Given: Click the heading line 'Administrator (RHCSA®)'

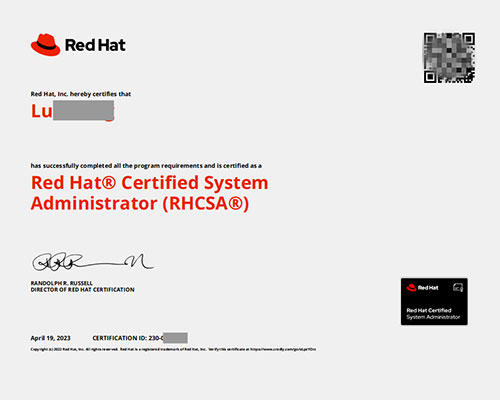Looking at the screenshot, I should [140, 203].
